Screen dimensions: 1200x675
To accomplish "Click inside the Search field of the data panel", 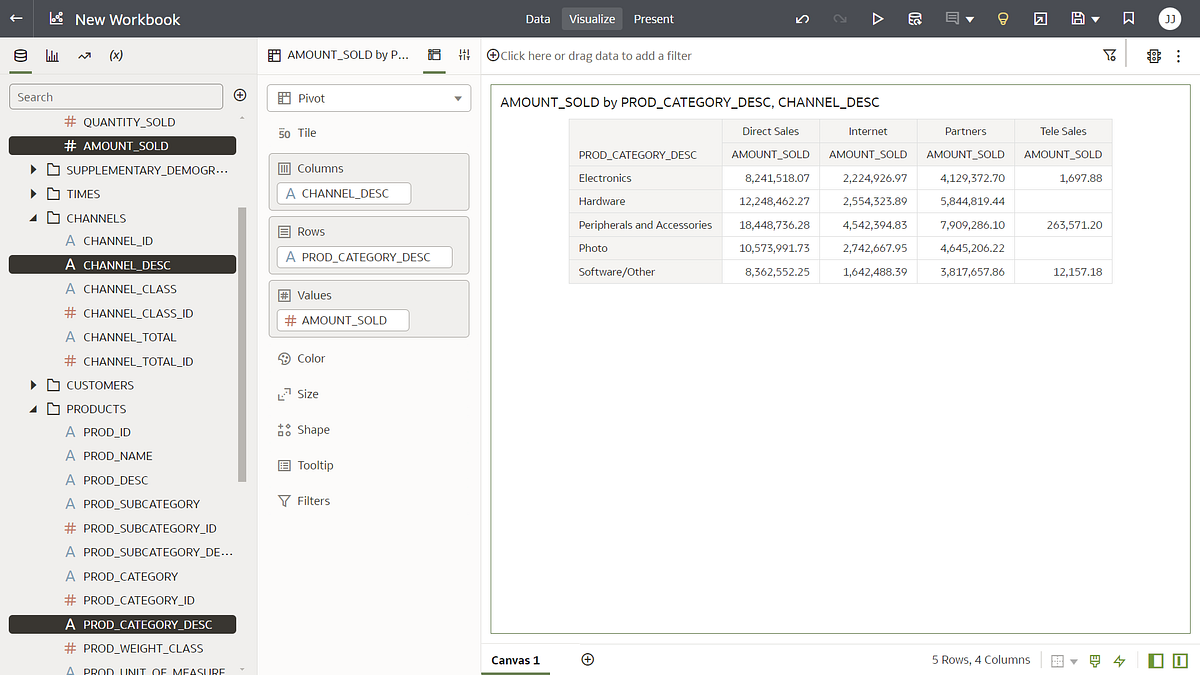I will tap(115, 96).
